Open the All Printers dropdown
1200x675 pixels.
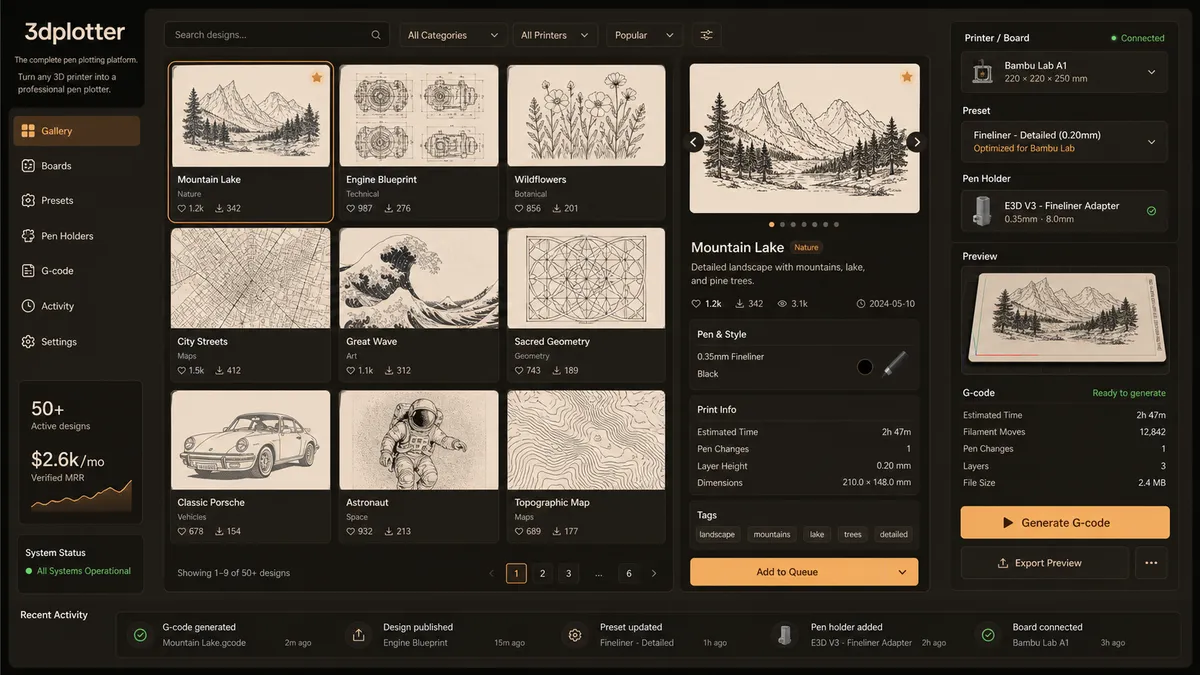click(x=556, y=35)
